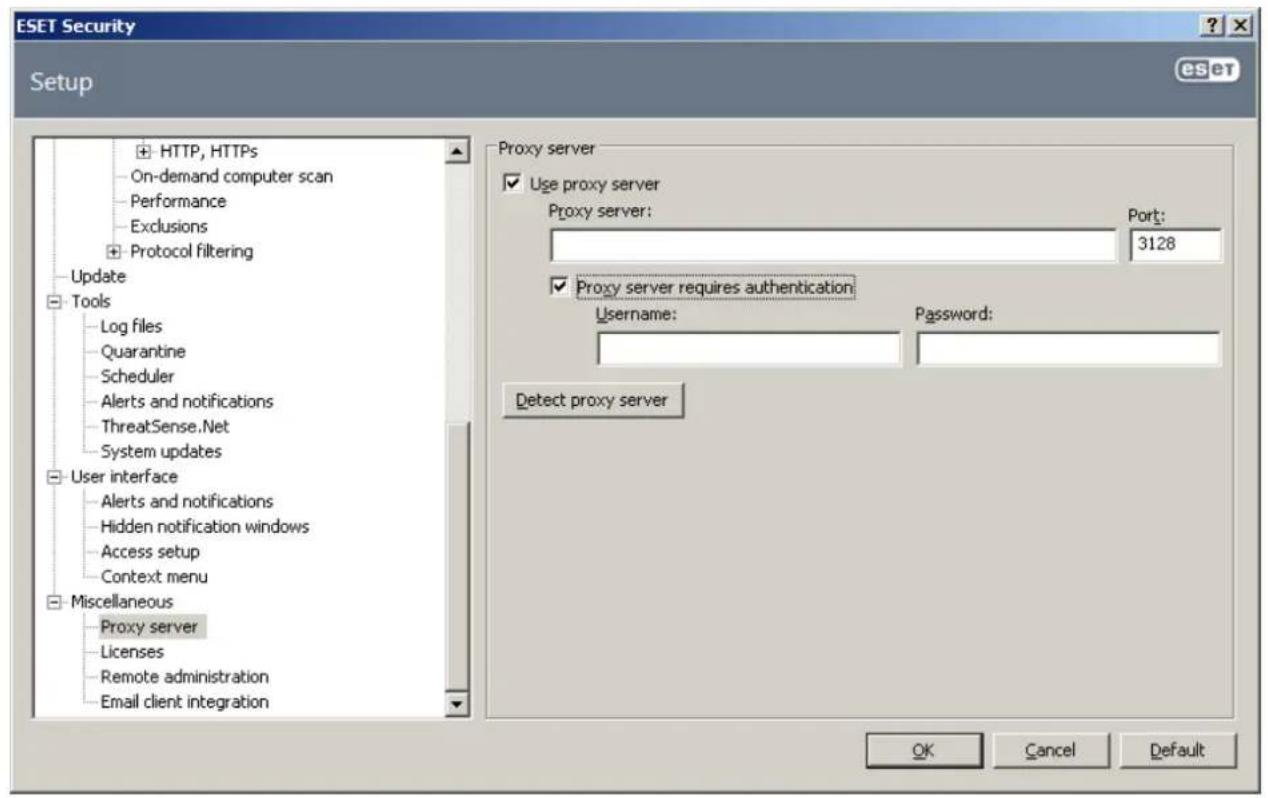Open Alerts and notifications under User interface

click(186, 501)
